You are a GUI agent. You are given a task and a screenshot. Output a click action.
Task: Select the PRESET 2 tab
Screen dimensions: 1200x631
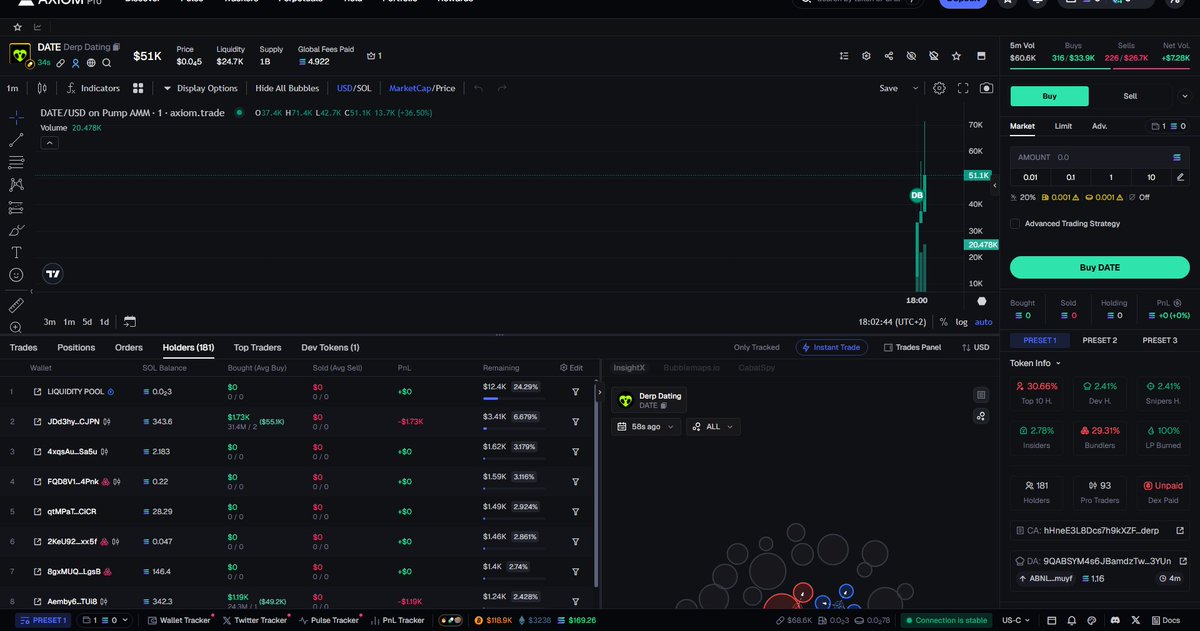pyautogui.click(x=1100, y=340)
